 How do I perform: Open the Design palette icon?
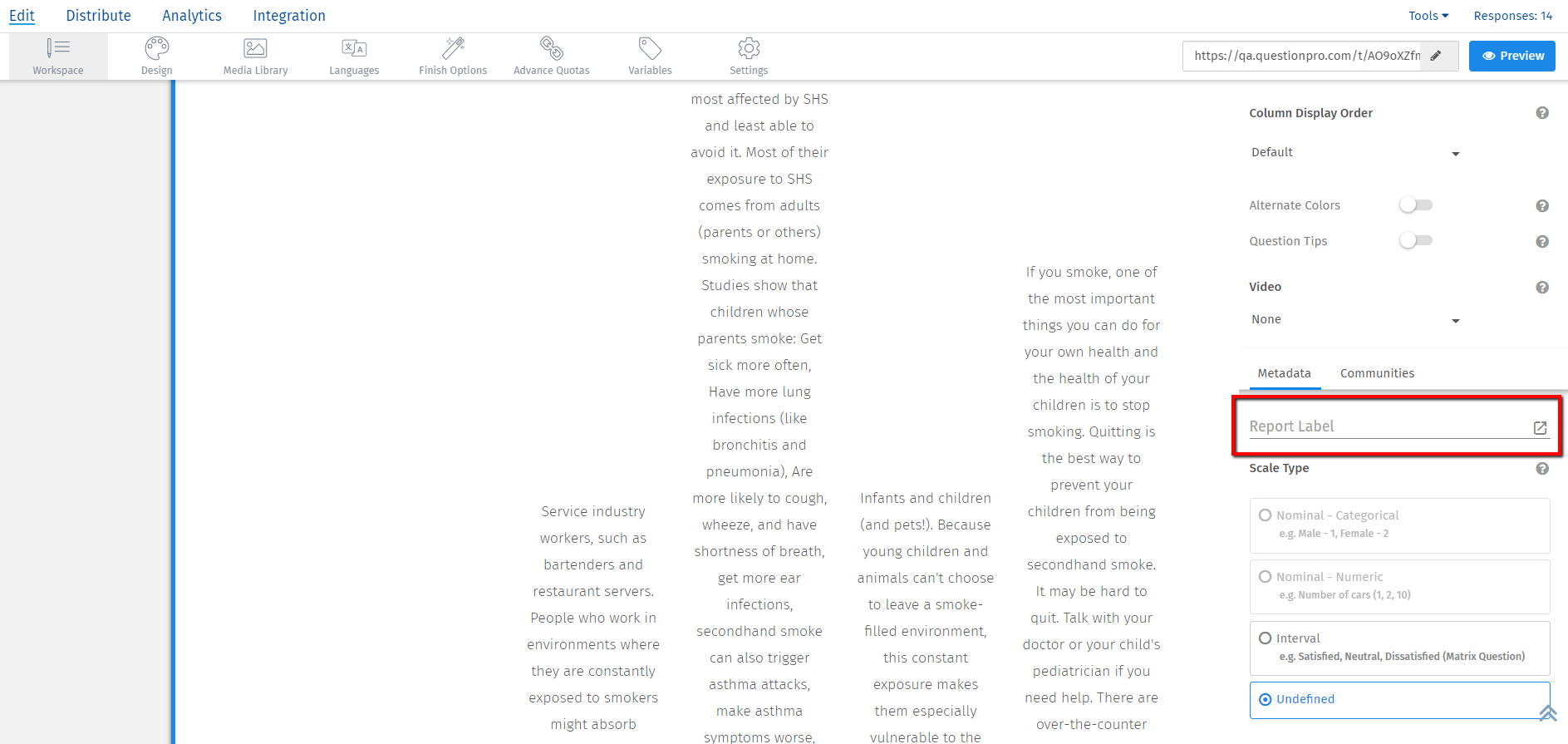[x=157, y=47]
